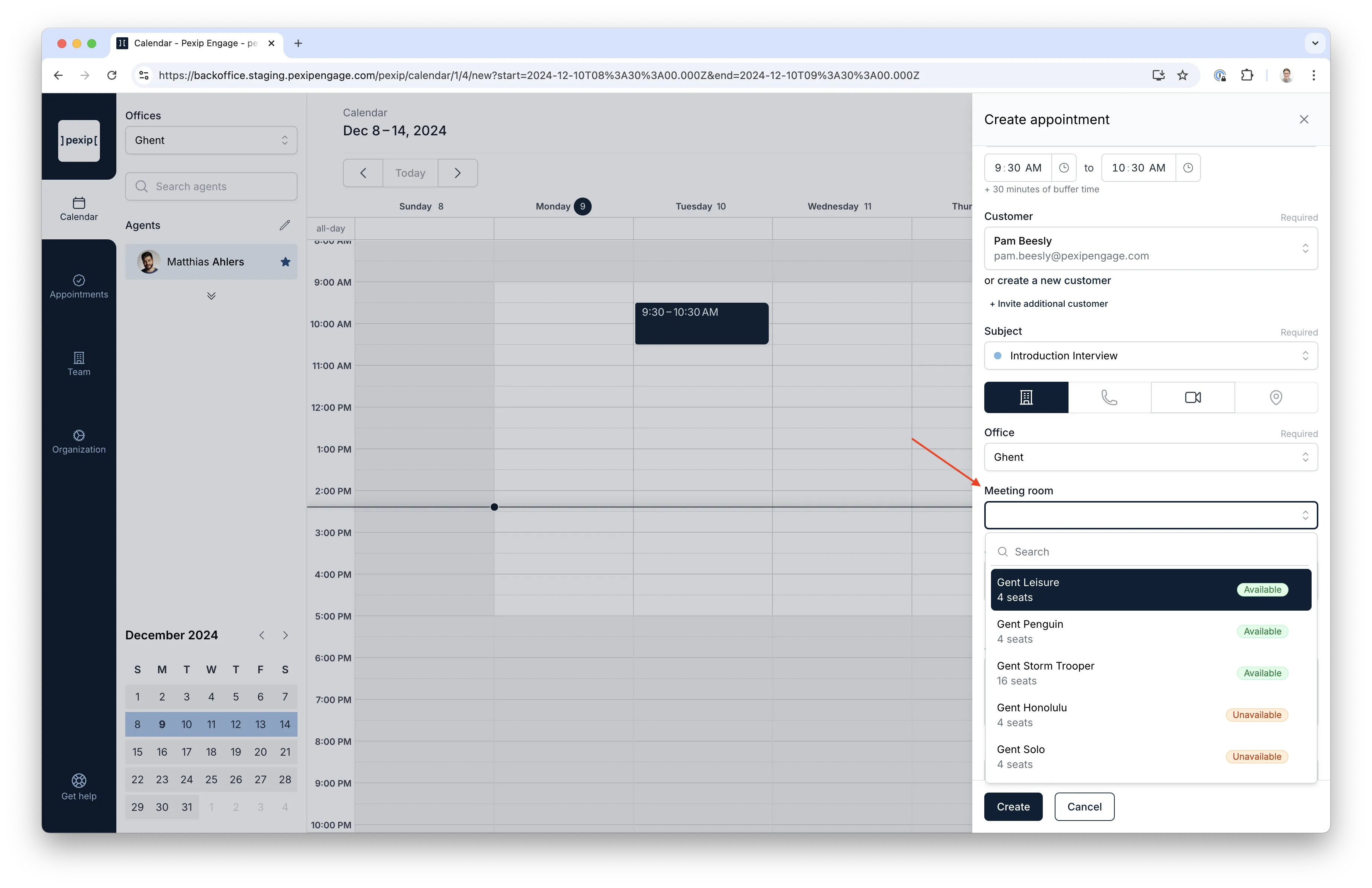The image size is (1372, 888).
Task: Expand the Subject Introduction Interview dropdown
Action: click(1151, 356)
